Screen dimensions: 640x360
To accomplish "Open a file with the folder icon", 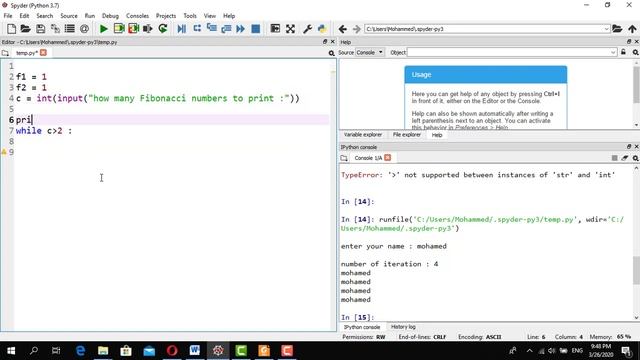I will click(25, 29).
